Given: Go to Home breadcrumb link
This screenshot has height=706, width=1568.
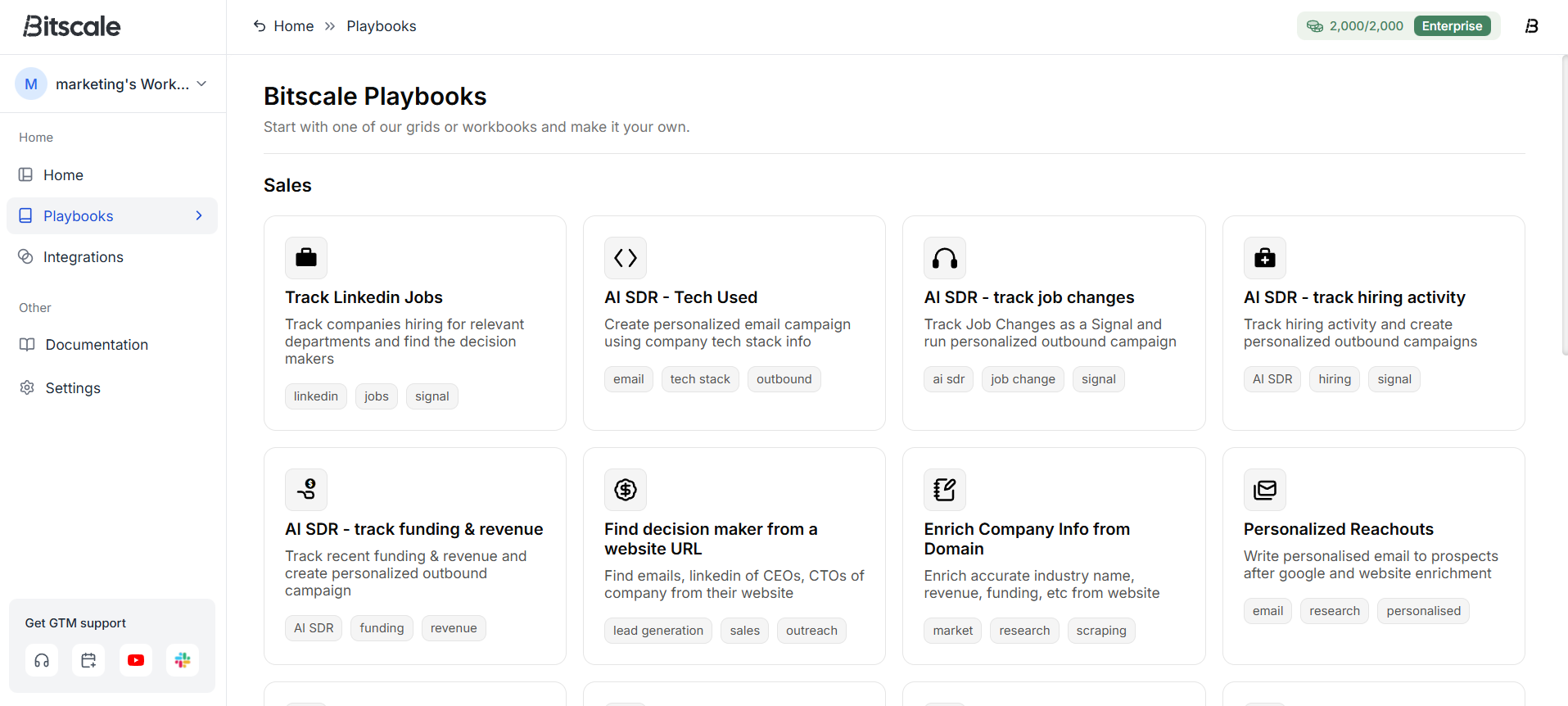Looking at the screenshot, I should [294, 26].
